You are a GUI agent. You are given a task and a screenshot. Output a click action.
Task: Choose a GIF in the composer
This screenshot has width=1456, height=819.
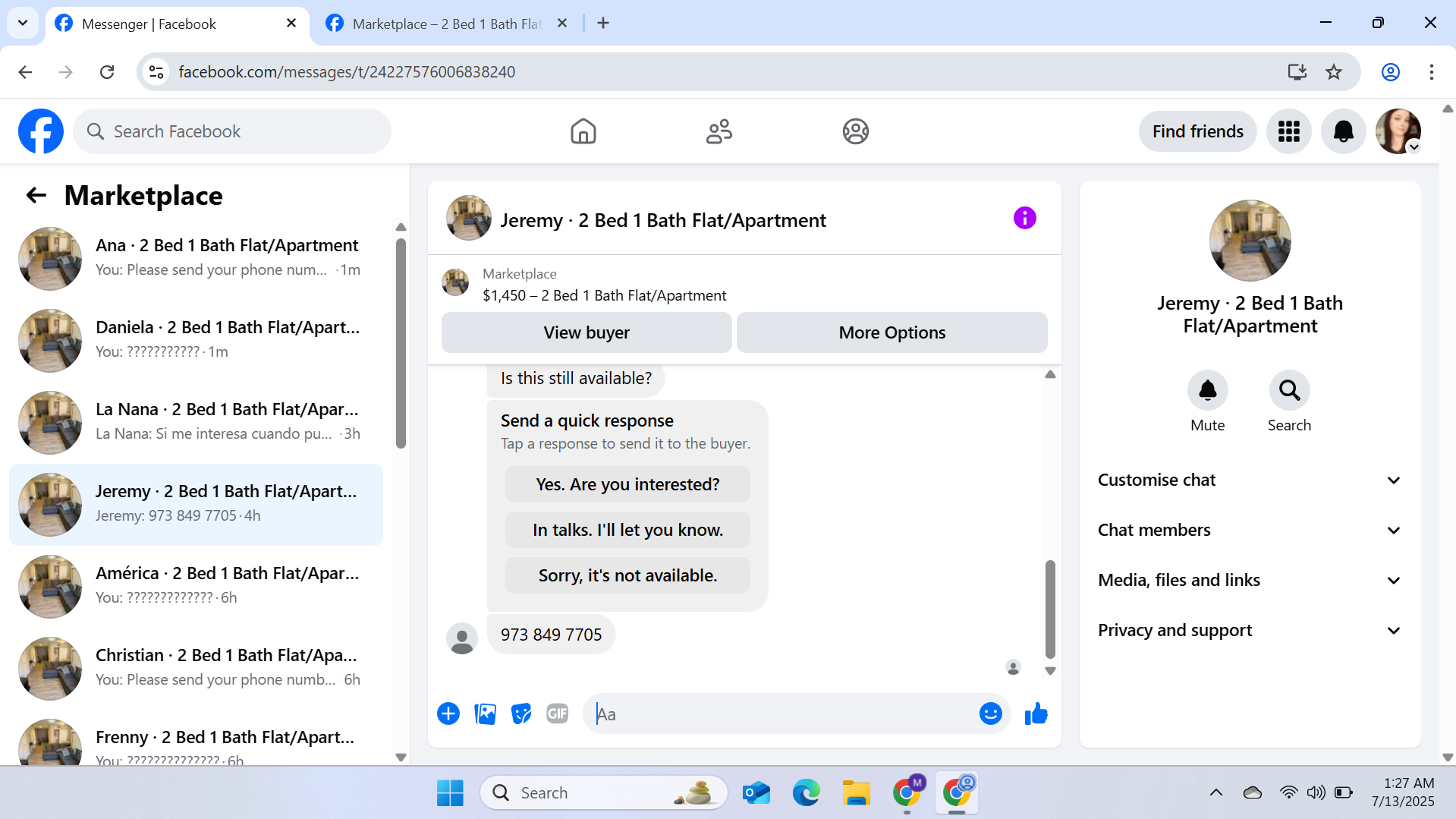(558, 713)
